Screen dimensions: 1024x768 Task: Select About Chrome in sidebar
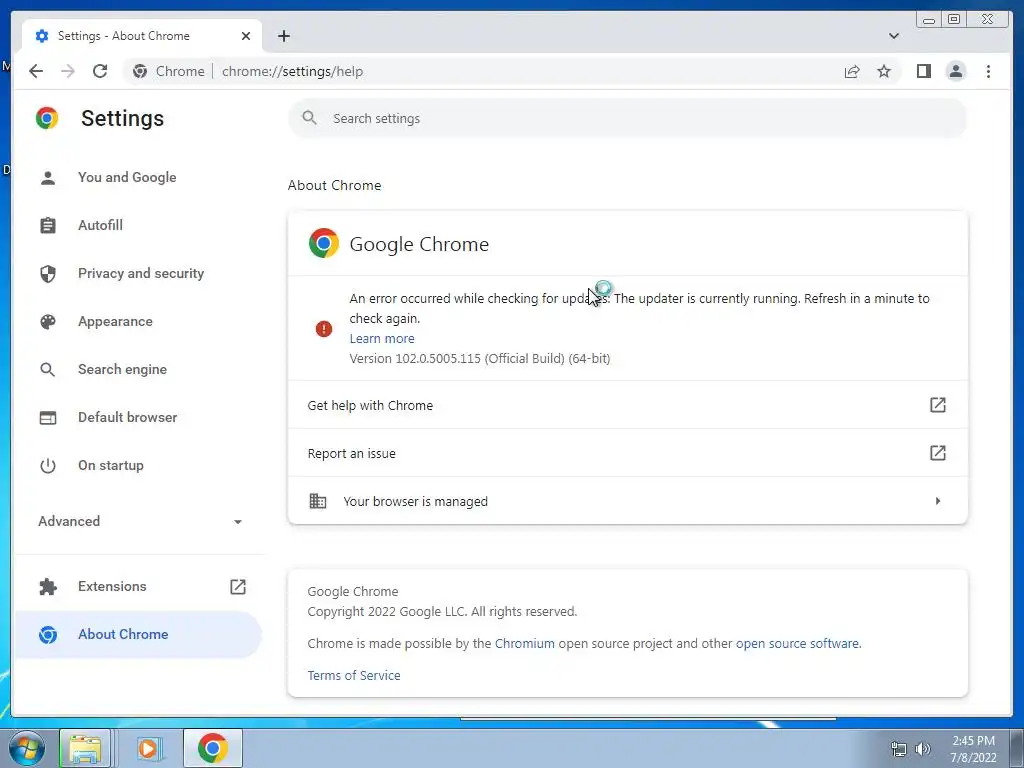tap(139, 634)
